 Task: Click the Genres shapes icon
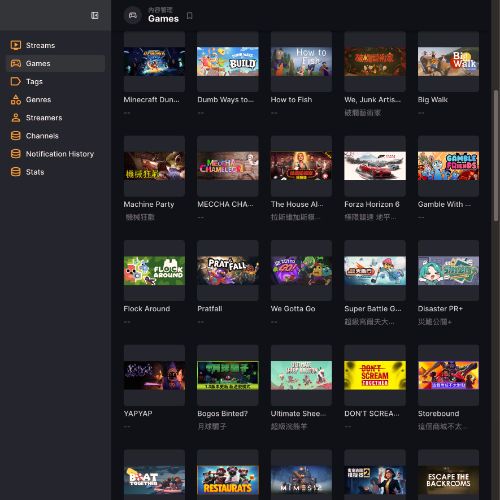(x=16, y=99)
